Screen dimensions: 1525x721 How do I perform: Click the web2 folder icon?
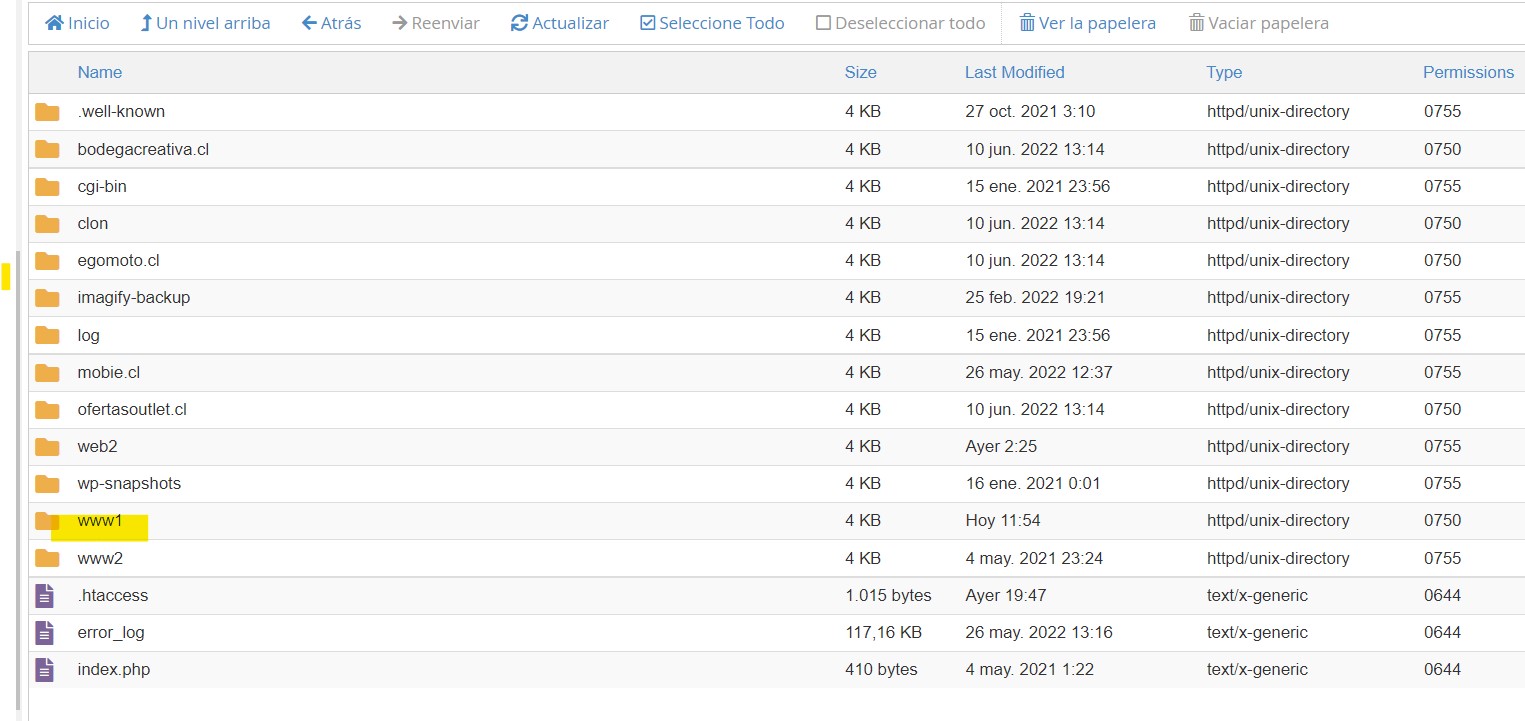tap(47, 446)
